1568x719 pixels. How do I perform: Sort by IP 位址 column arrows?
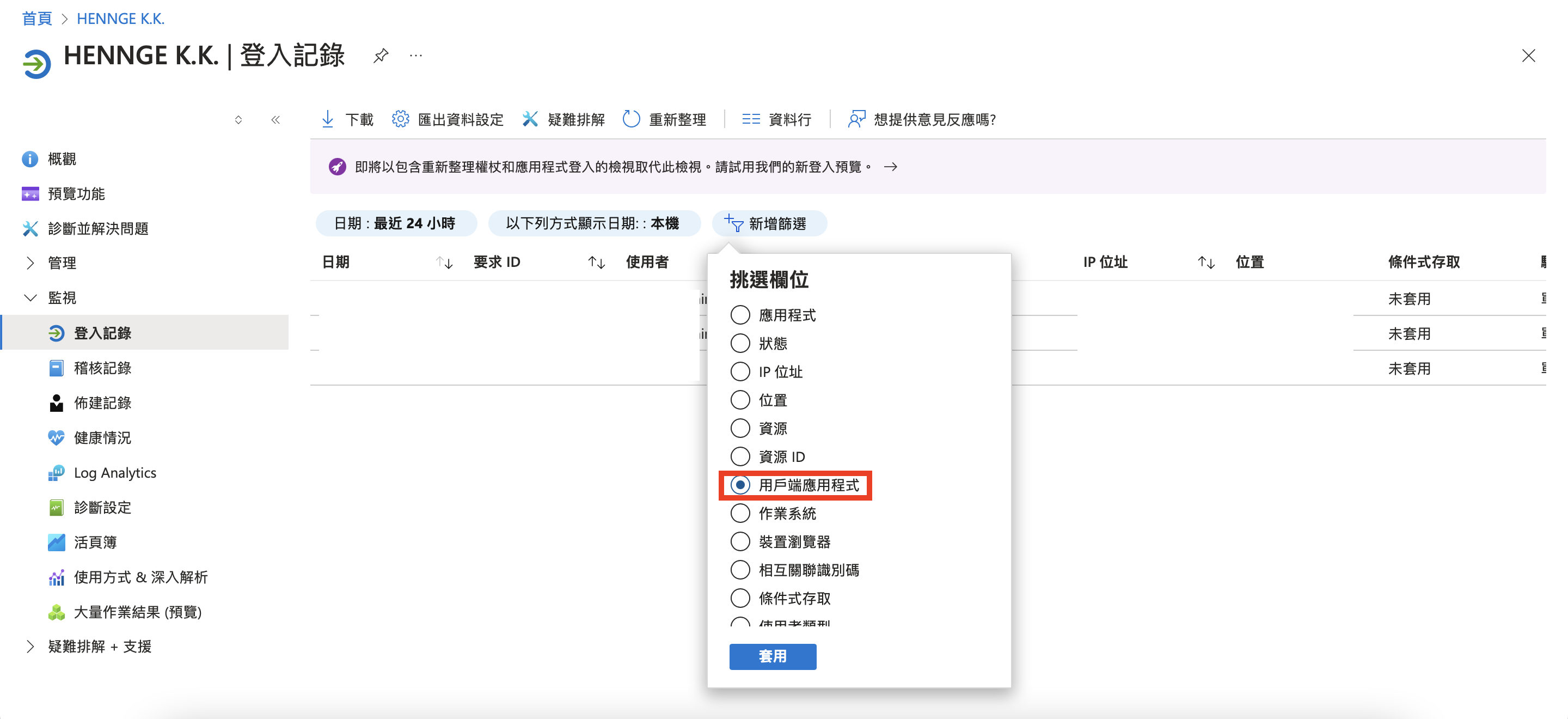point(1206,263)
